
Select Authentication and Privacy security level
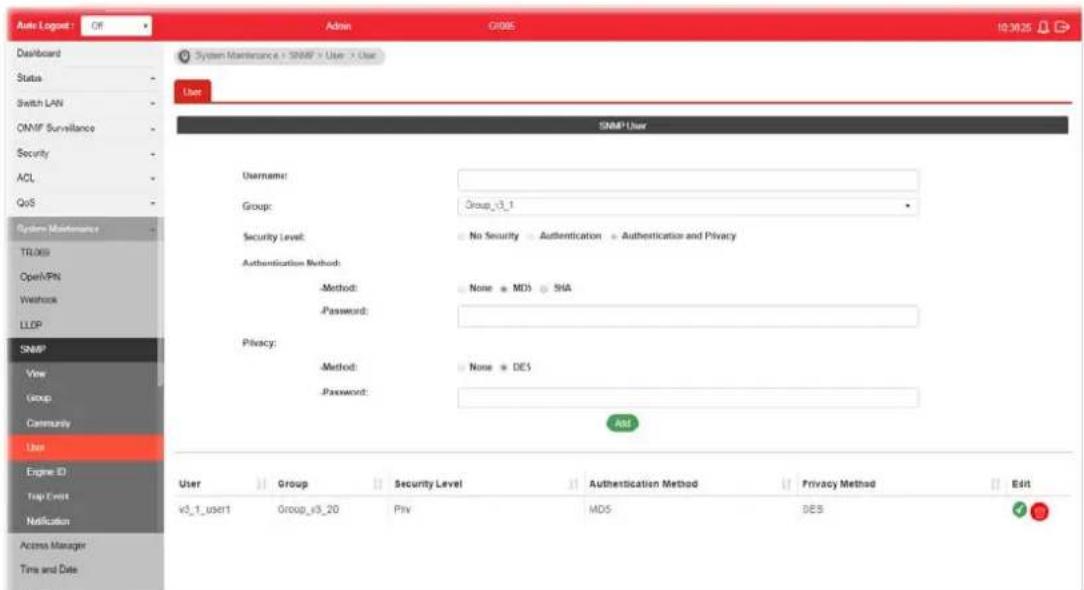coord(613,237)
